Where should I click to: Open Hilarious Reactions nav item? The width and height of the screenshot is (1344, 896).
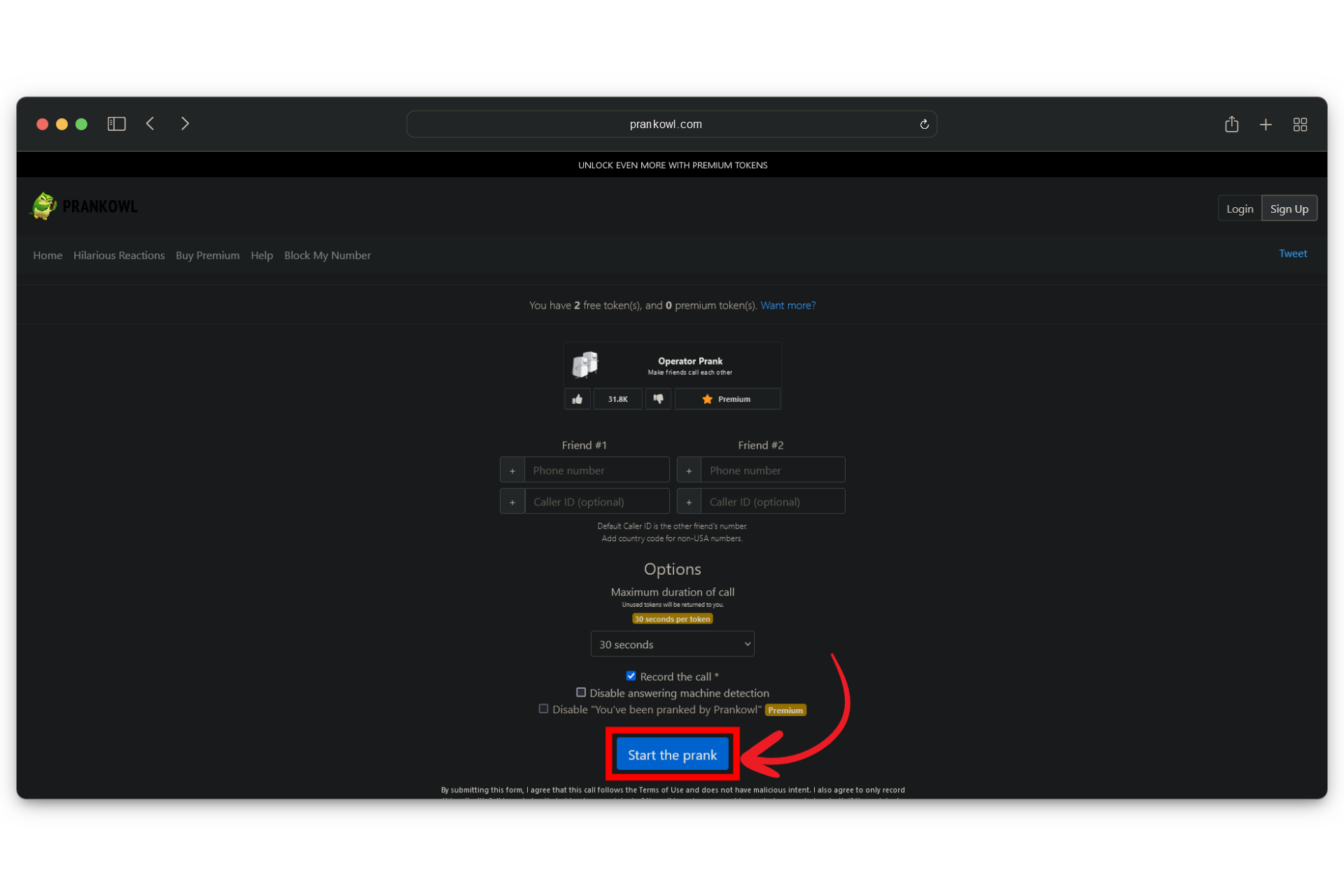(119, 255)
